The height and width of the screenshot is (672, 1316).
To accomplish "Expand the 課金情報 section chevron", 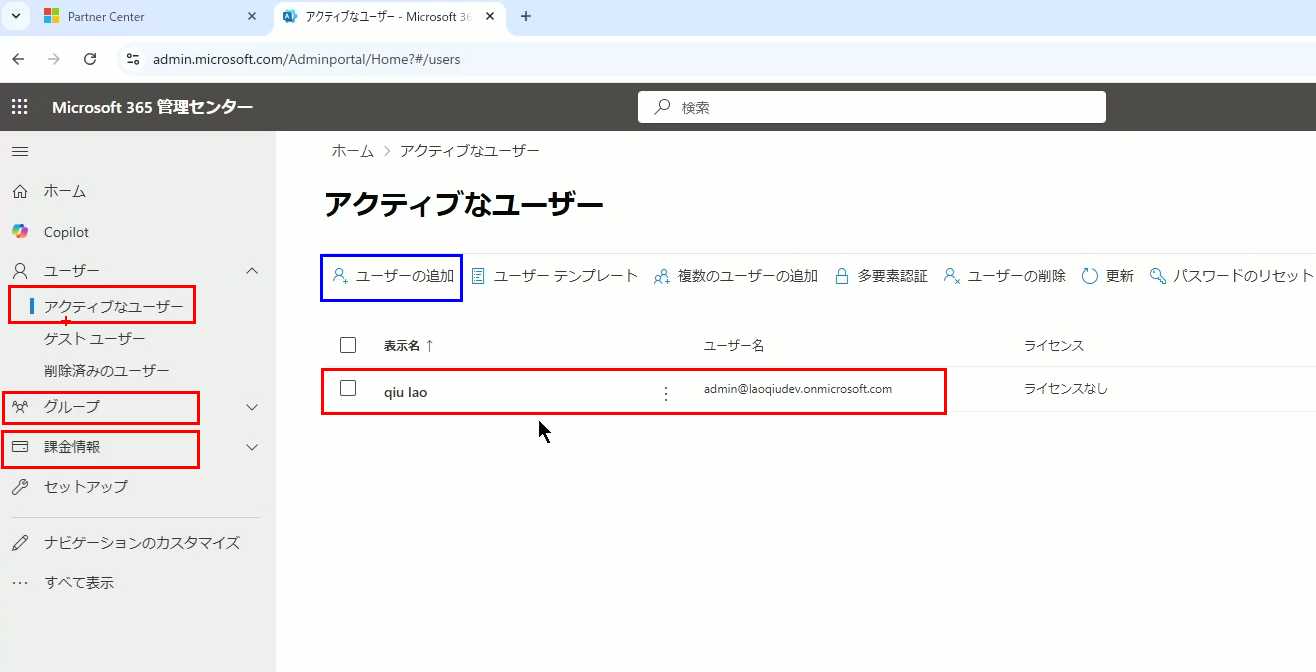I will 252,447.
